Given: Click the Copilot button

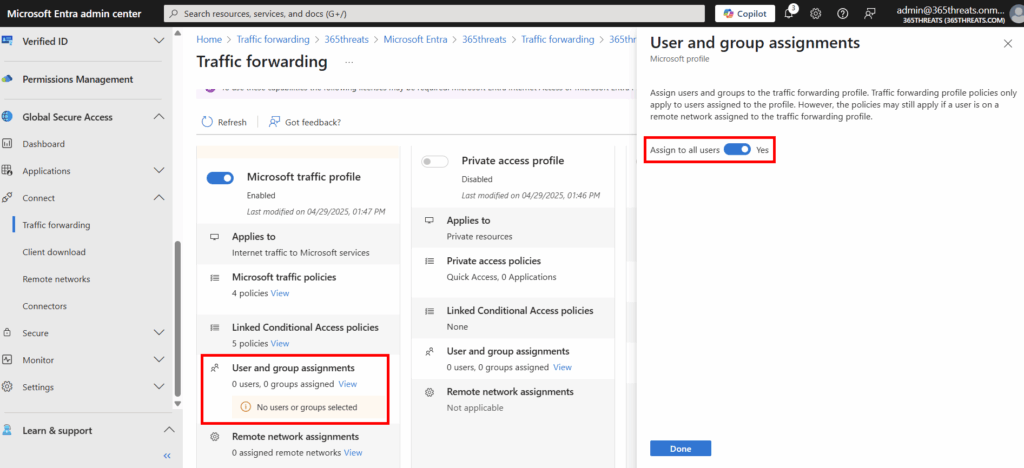Looking at the screenshot, I should (x=745, y=13).
